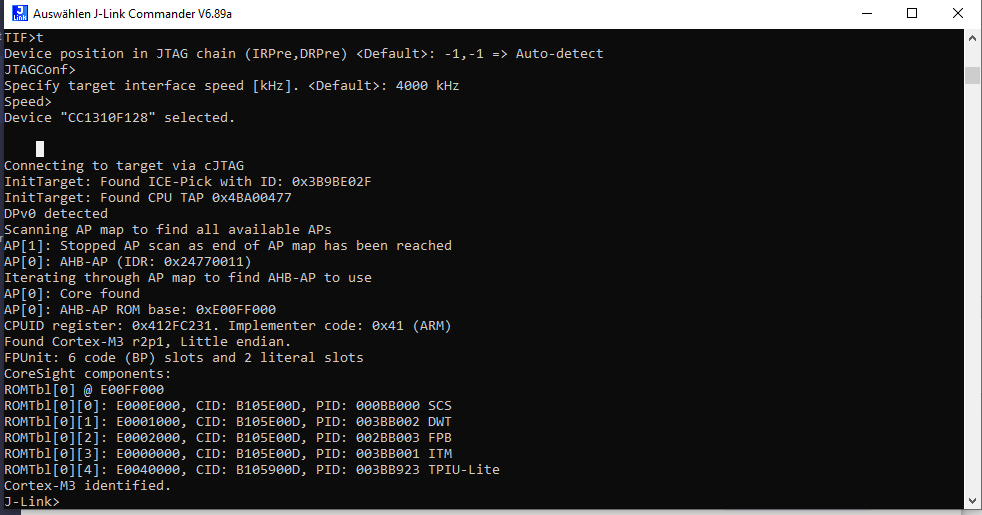Click the ROMTbl[0][4] TPIU-Lite entry line
This screenshot has height=515, width=982.
coord(252,470)
